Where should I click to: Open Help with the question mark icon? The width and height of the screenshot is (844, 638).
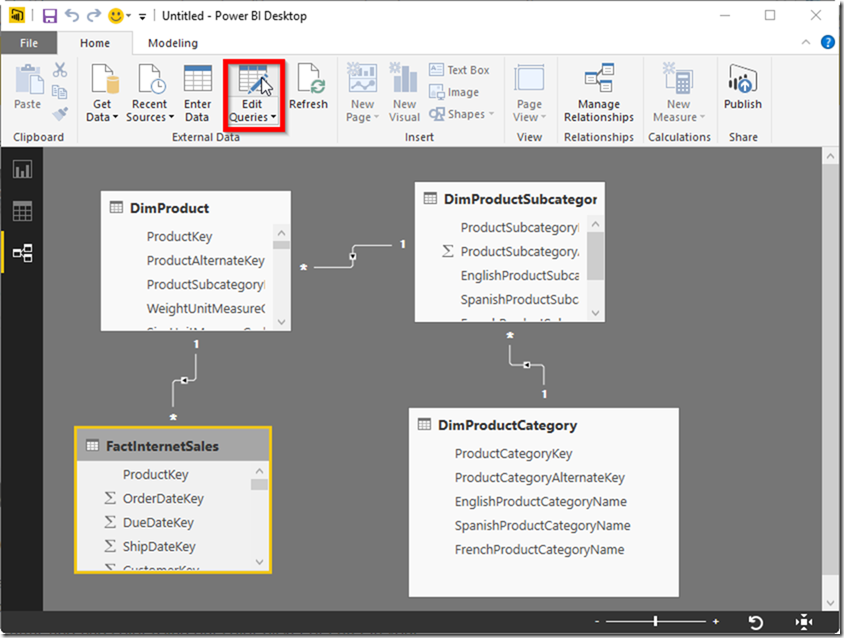[x=827, y=42]
